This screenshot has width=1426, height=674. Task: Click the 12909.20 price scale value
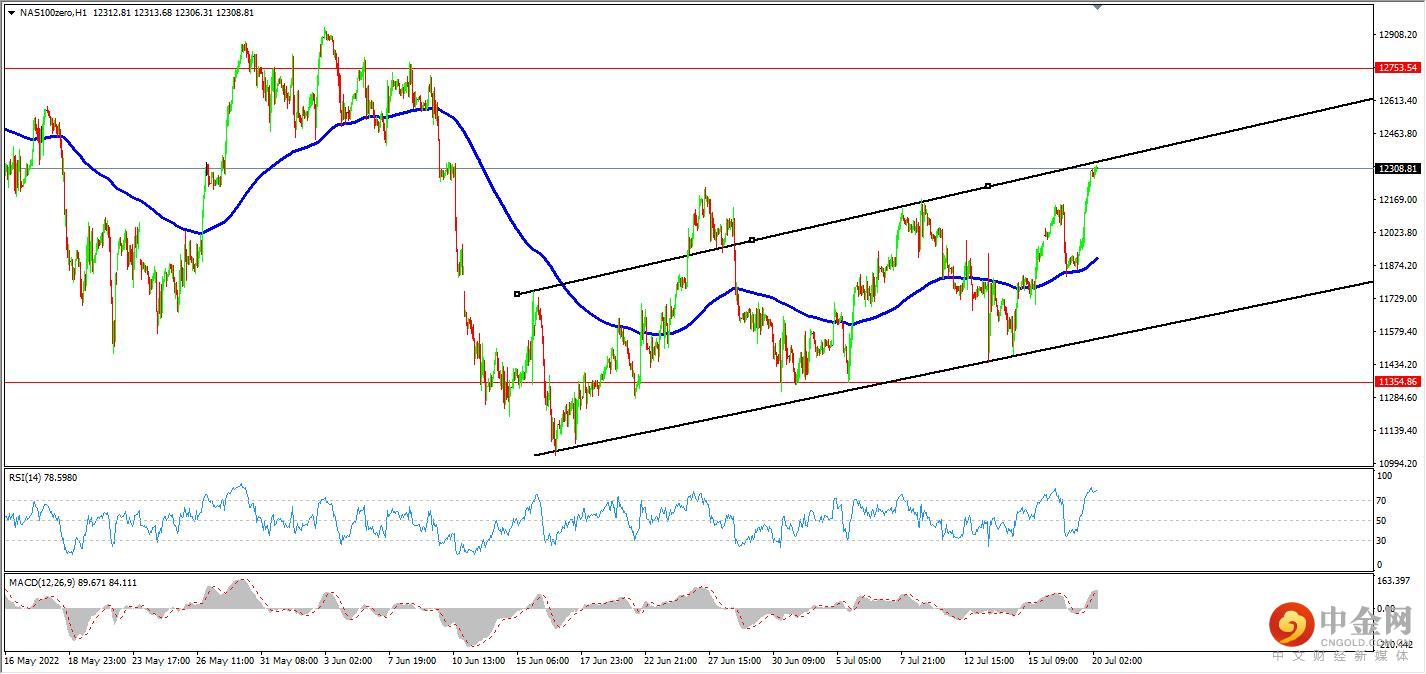1398,35
